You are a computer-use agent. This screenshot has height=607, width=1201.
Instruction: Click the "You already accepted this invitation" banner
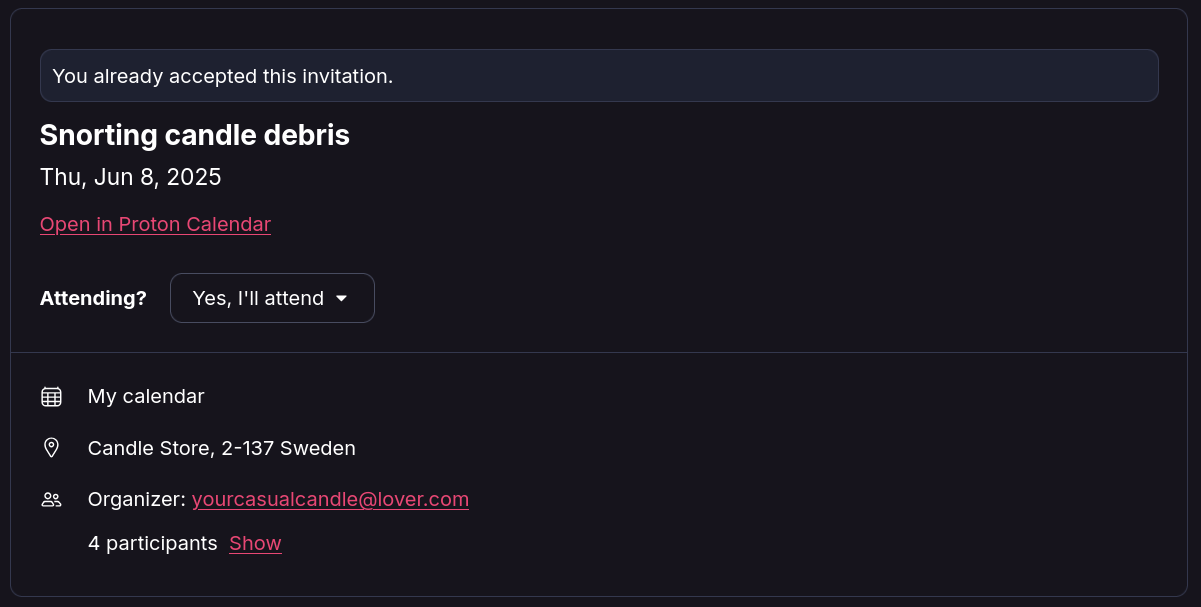tap(599, 76)
